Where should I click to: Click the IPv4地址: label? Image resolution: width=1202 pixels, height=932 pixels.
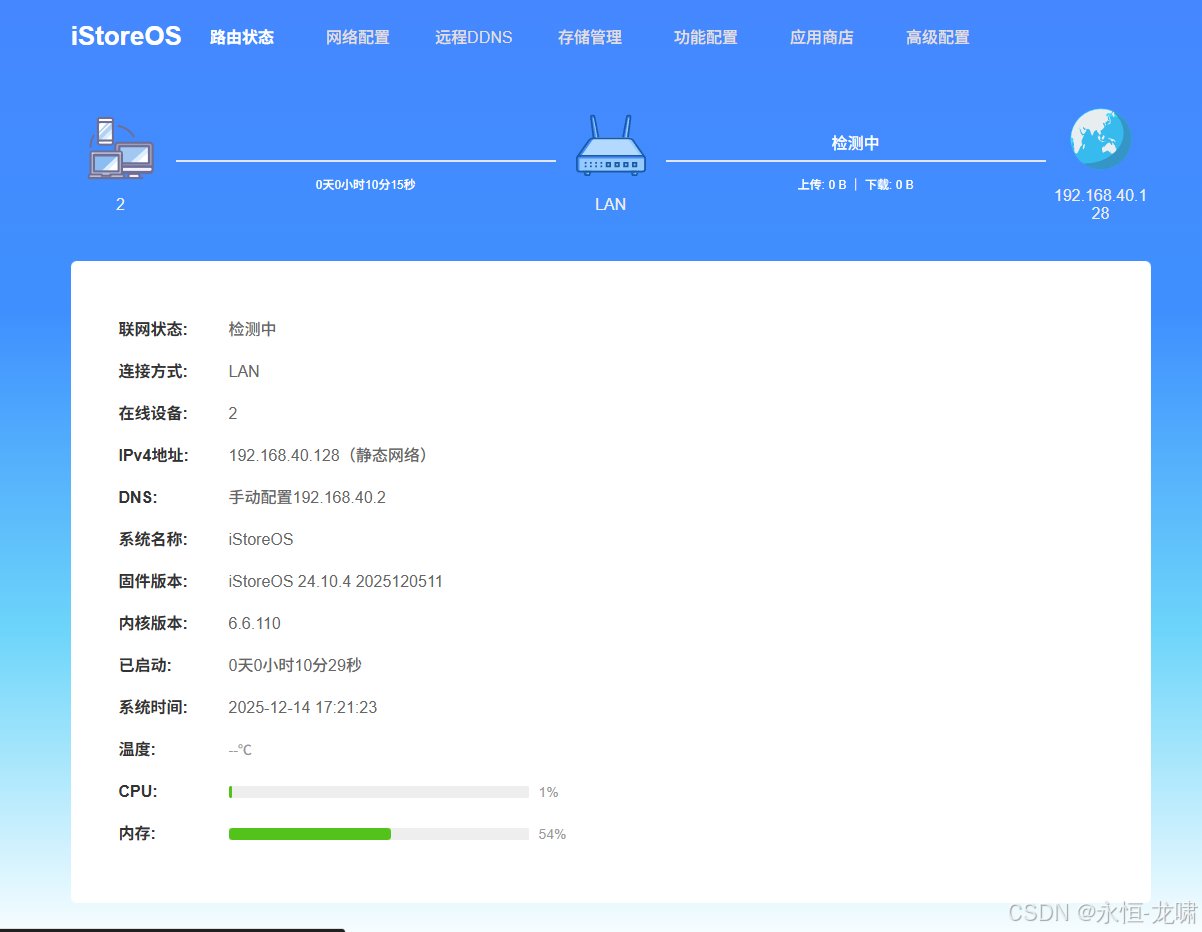[x=153, y=455]
